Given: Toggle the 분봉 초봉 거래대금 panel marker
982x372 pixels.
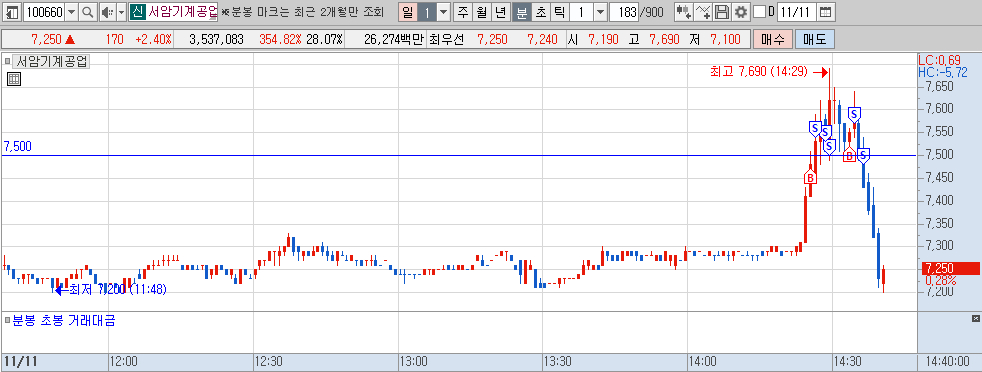Looking at the screenshot, I should pyautogui.click(x=7, y=321).
